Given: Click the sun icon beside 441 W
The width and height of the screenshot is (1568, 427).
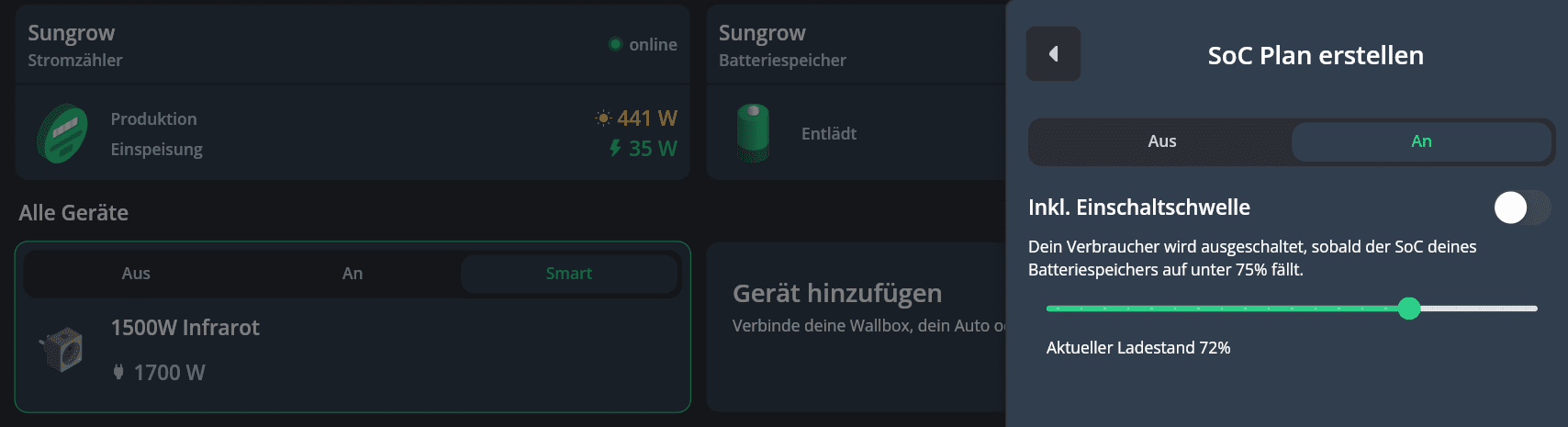Looking at the screenshot, I should tap(603, 118).
